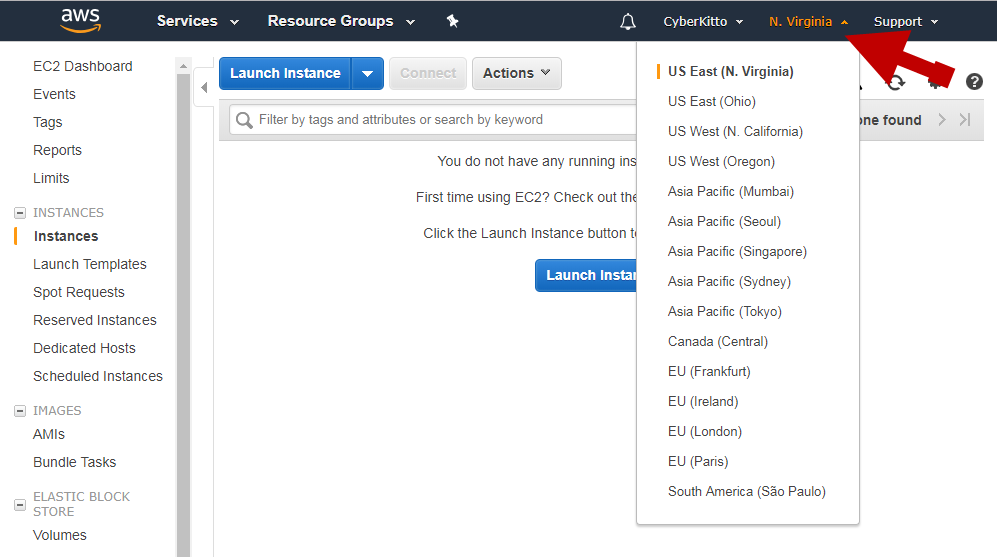Open the Actions dropdown button
997x557 pixels.
pyautogui.click(x=516, y=73)
